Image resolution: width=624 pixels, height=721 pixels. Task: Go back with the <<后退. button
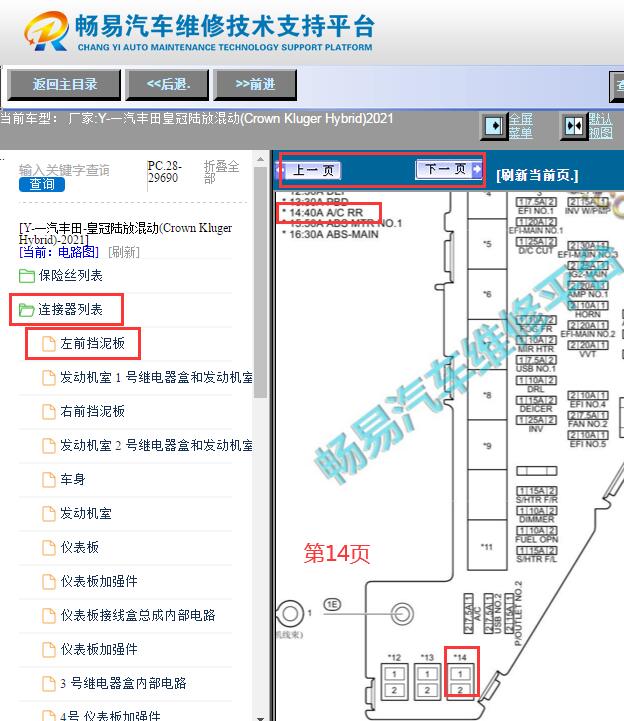[x=168, y=85]
